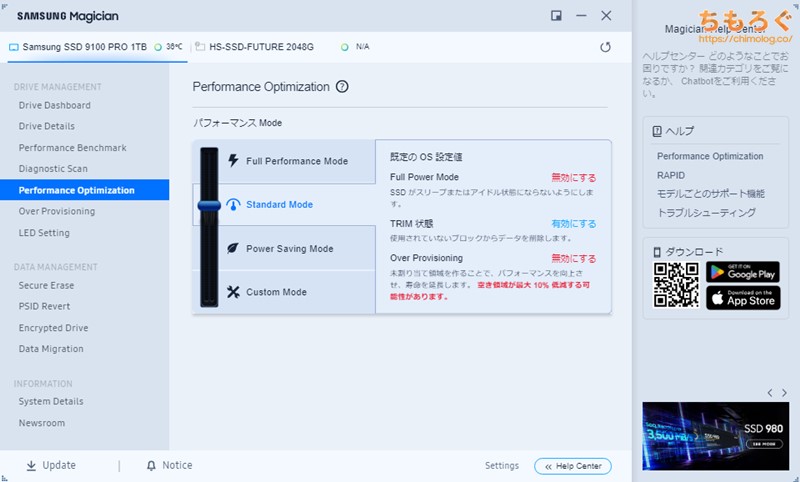Enable TRIM status via 有効にする

[x=573, y=224]
